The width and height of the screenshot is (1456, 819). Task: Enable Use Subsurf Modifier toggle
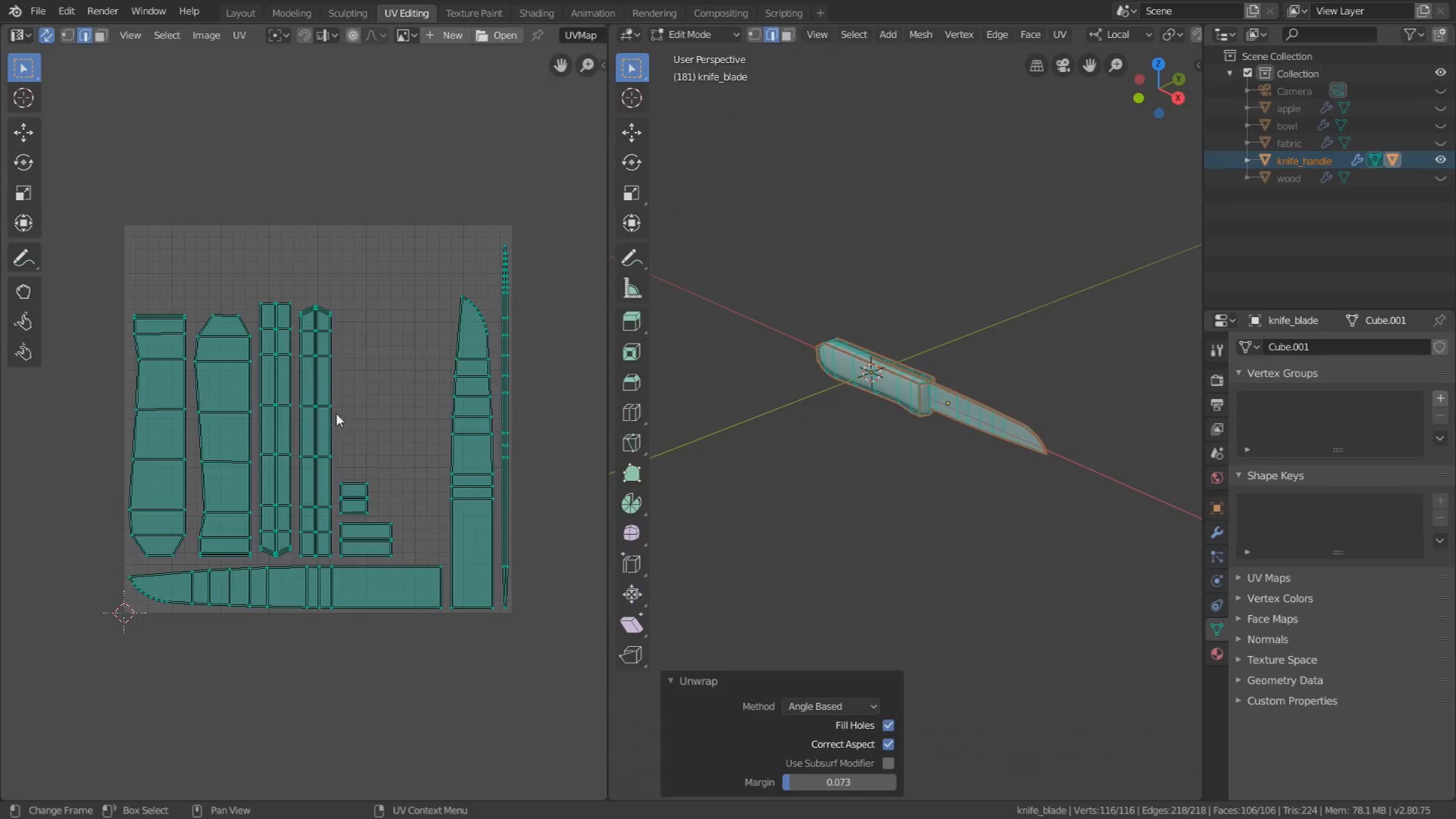tap(888, 763)
